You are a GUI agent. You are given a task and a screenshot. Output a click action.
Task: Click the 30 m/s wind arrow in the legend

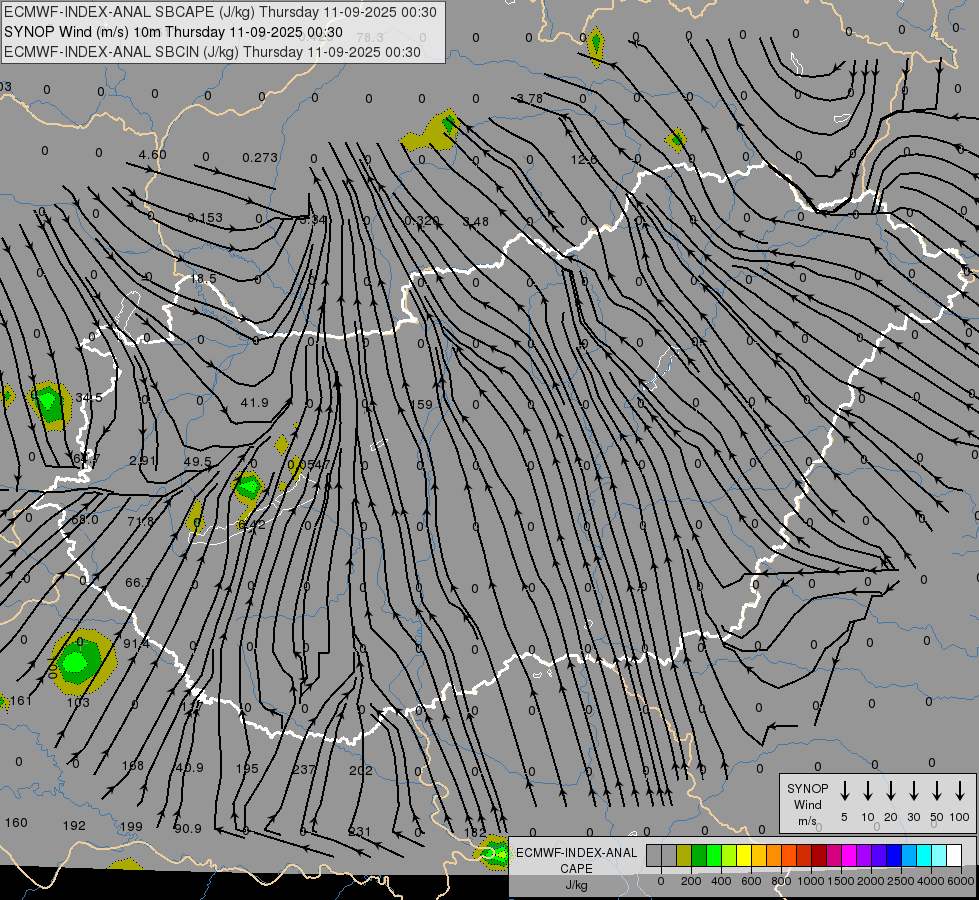point(913,791)
